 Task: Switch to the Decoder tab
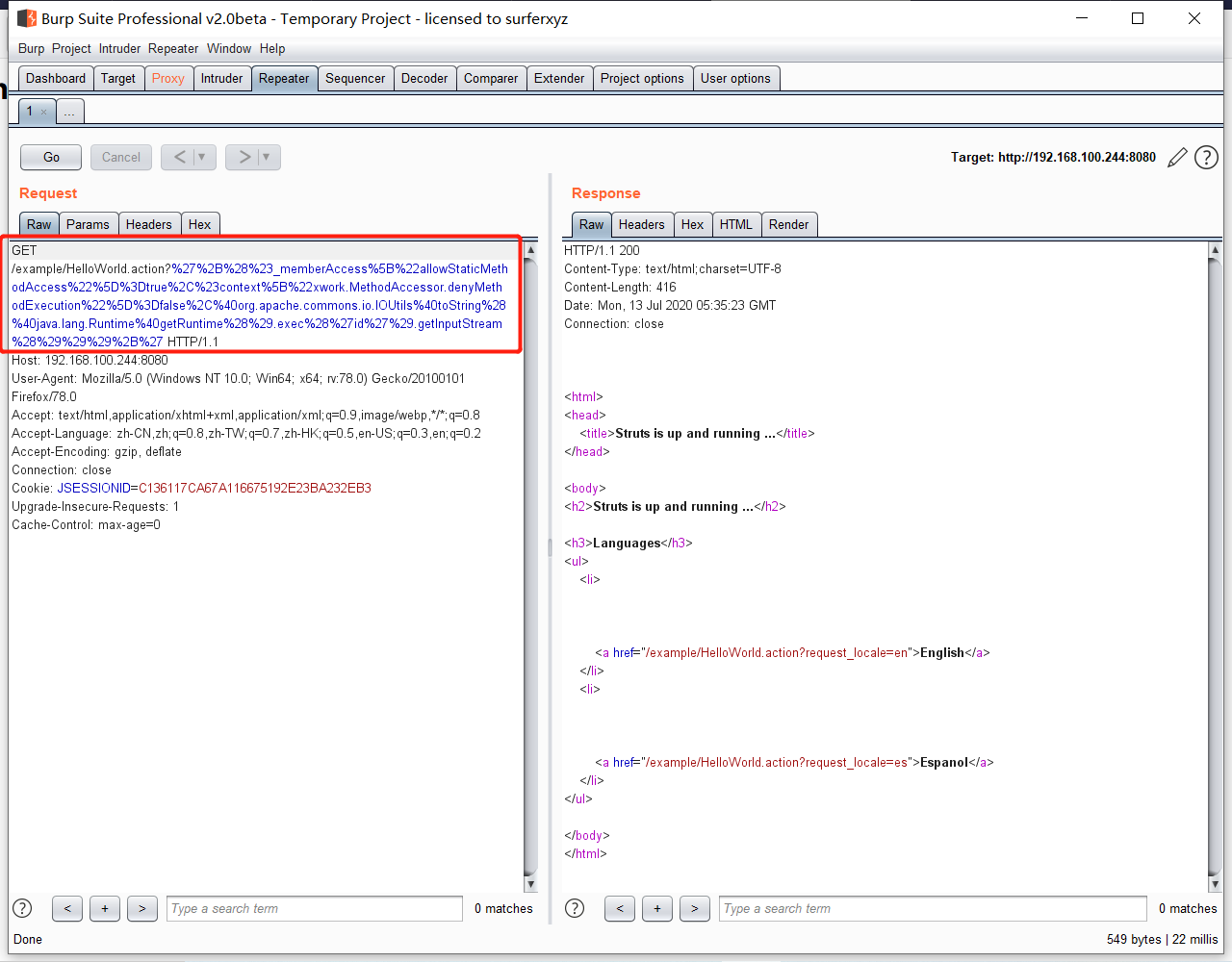(424, 78)
